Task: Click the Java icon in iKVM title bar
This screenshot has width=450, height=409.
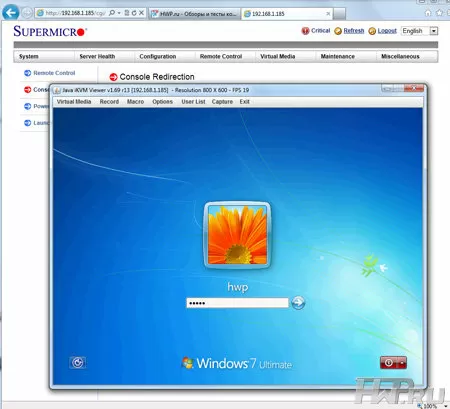Action: pos(57,90)
